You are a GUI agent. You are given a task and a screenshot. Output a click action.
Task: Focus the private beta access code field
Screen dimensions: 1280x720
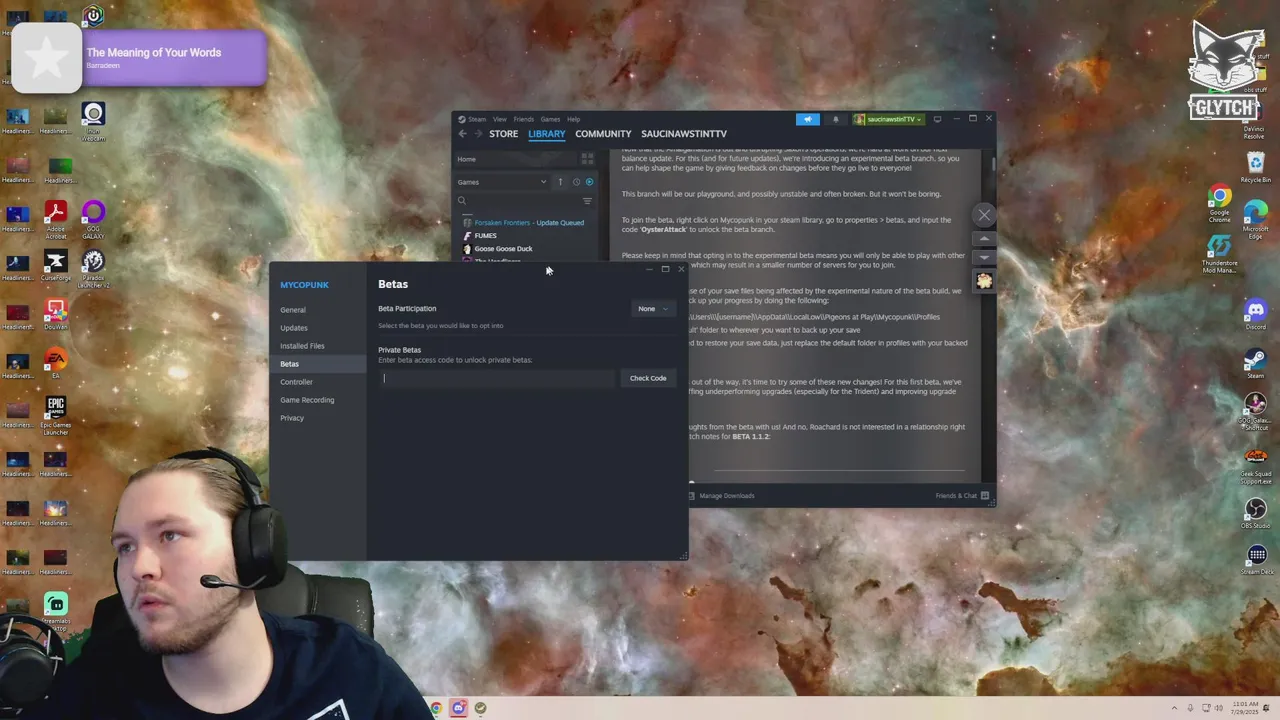click(x=497, y=378)
